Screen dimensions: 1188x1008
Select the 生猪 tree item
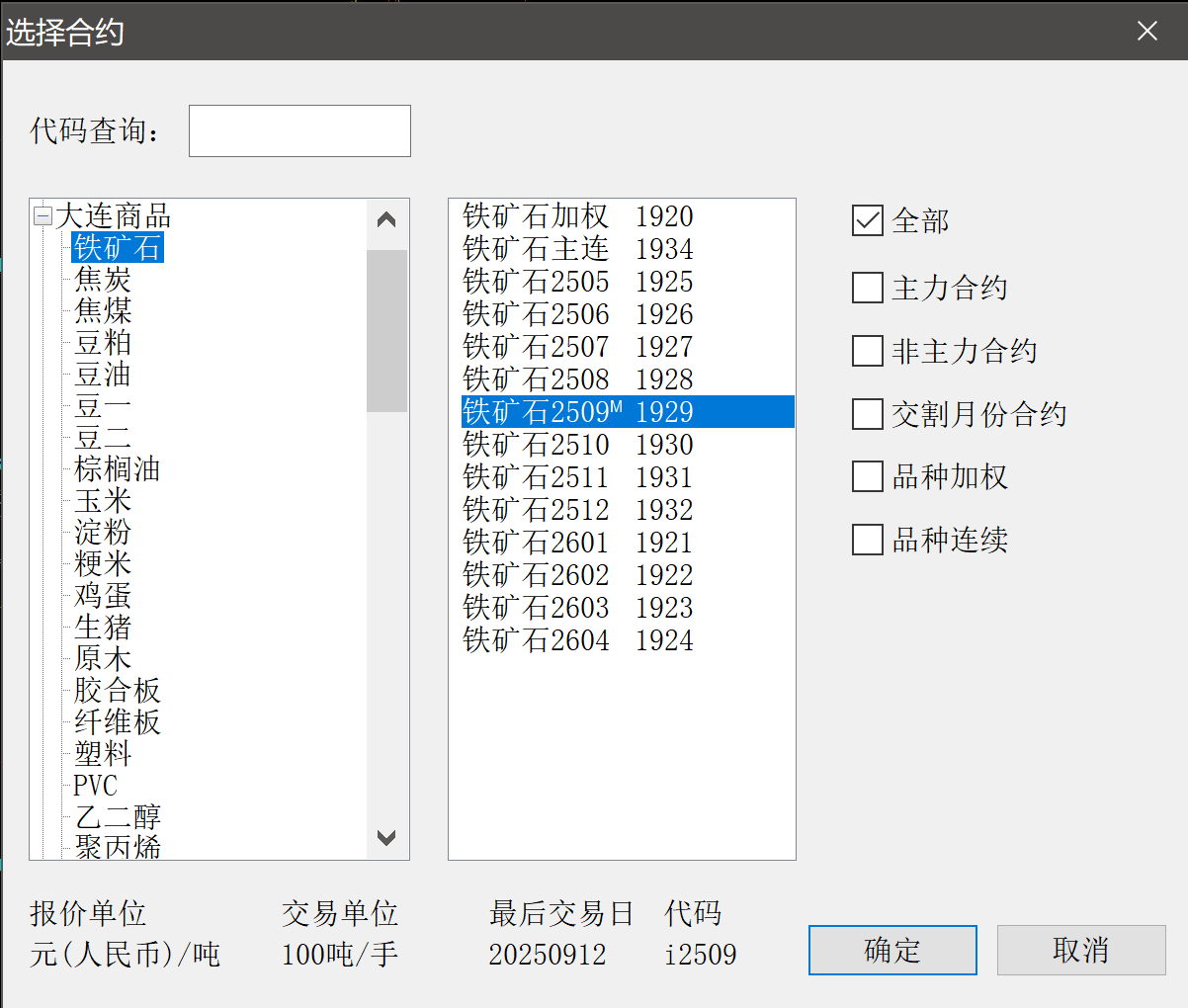click(103, 627)
